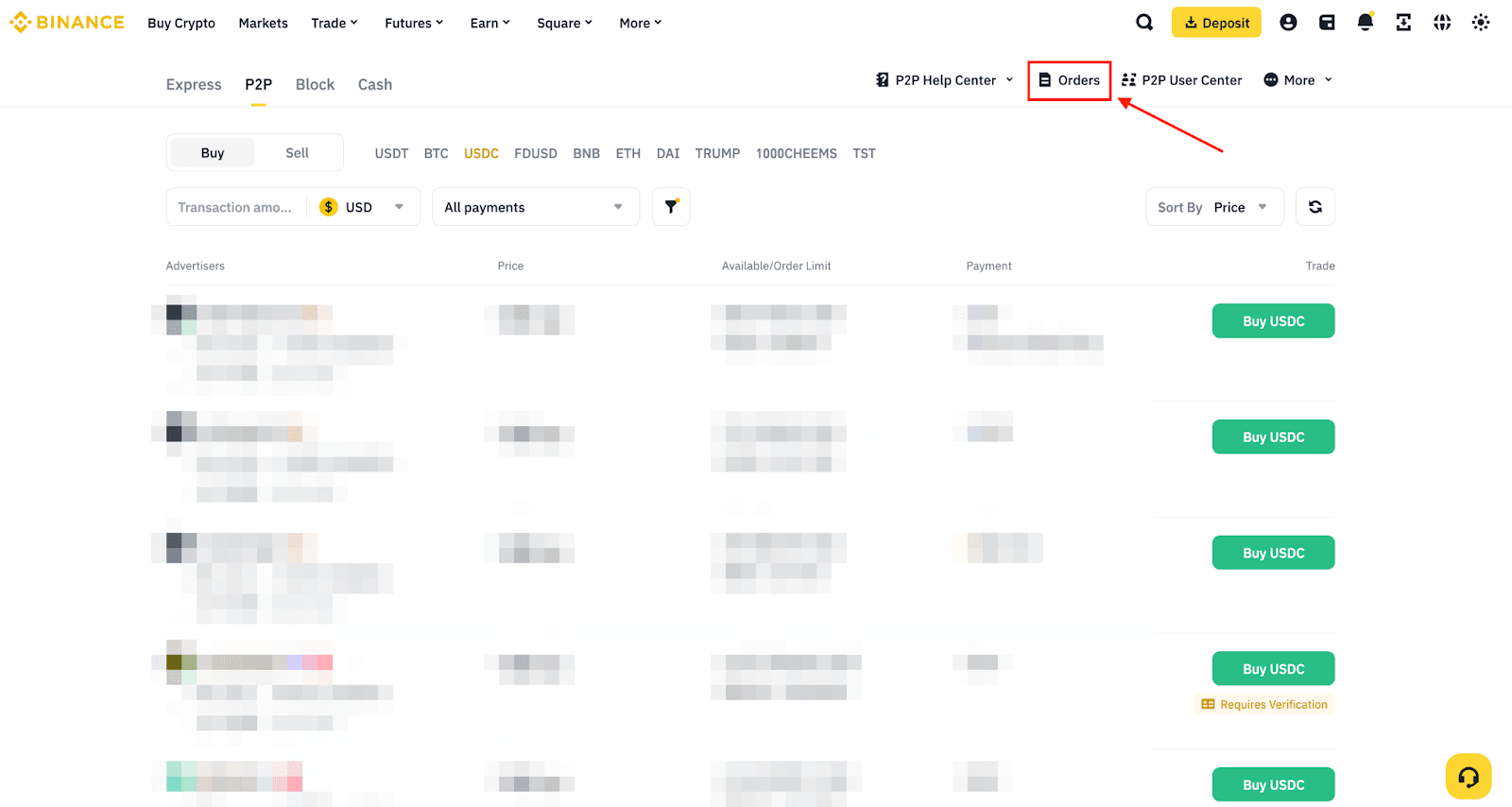
Task: Open the Binance logo home link
Action: 67,23
